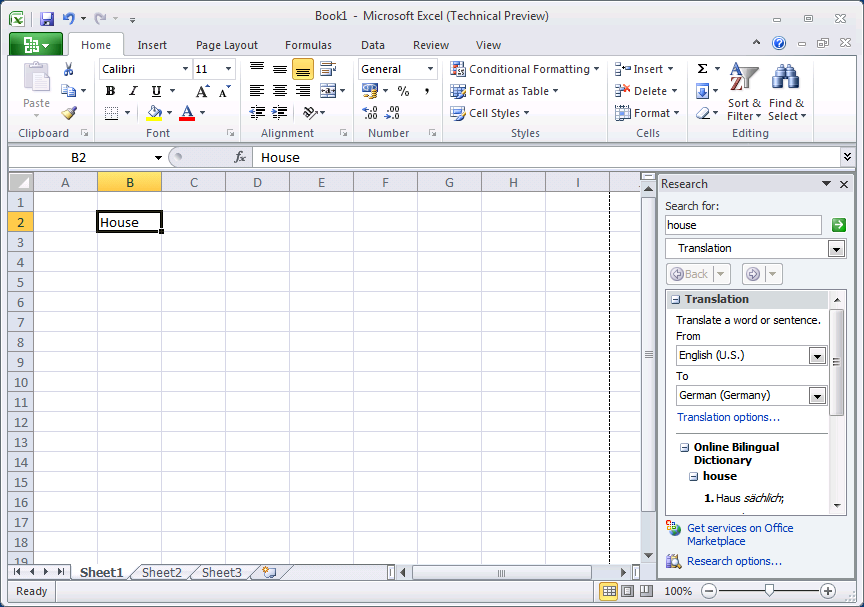This screenshot has width=864, height=607.
Task: Toggle bold formatting on selected cell
Action: (x=110, y=91)
